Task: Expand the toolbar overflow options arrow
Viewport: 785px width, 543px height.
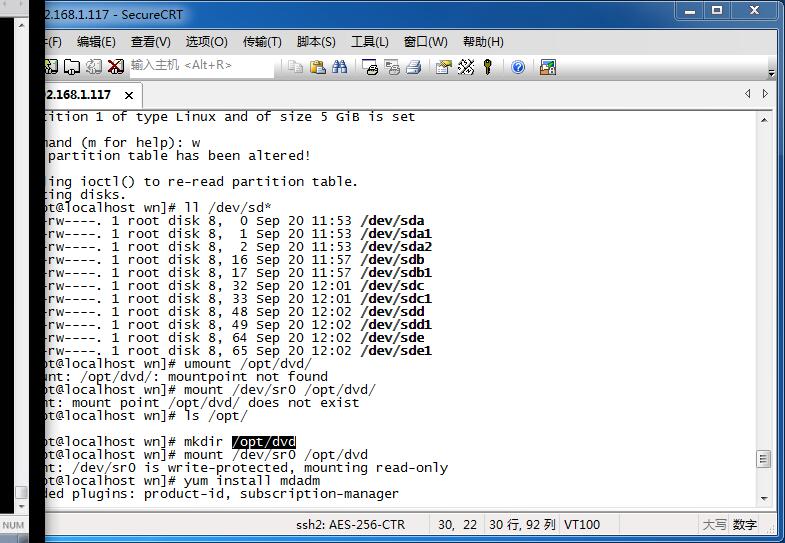Action: point(771,73)
